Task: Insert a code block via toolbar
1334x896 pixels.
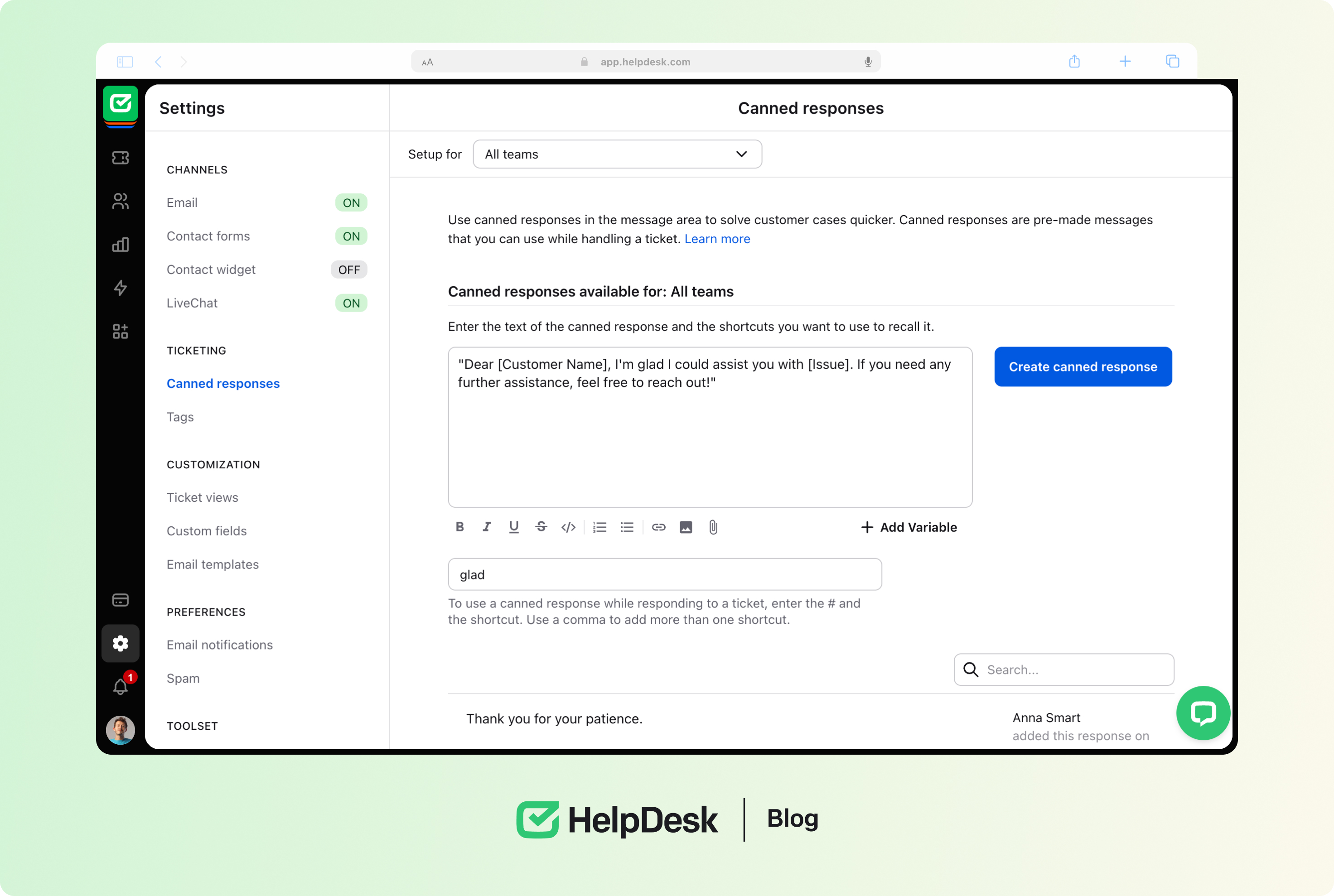Action: (x=568, y=527)
